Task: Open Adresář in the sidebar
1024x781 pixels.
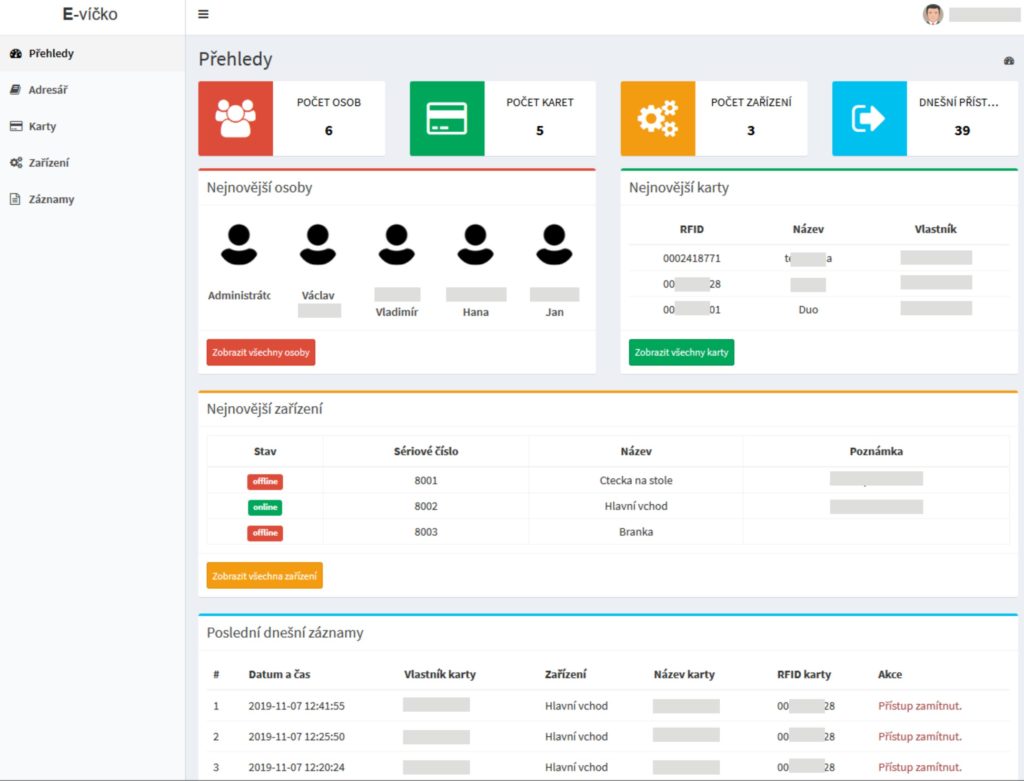Action: [x=48, y=90]
